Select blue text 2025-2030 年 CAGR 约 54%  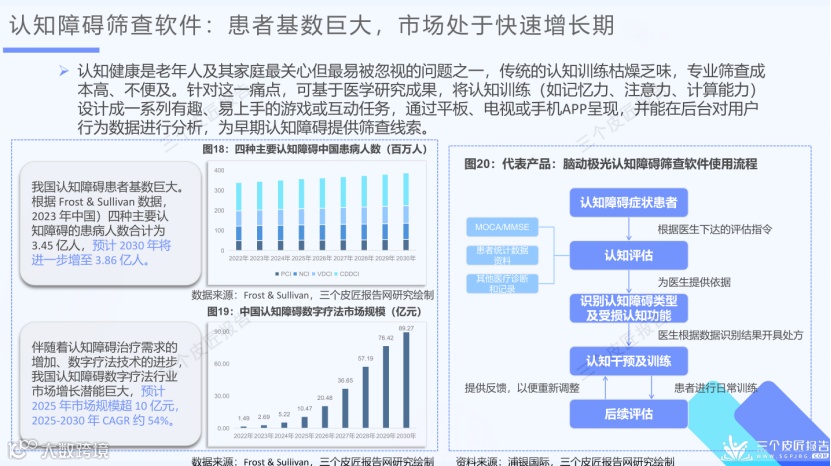coord(103,420)
